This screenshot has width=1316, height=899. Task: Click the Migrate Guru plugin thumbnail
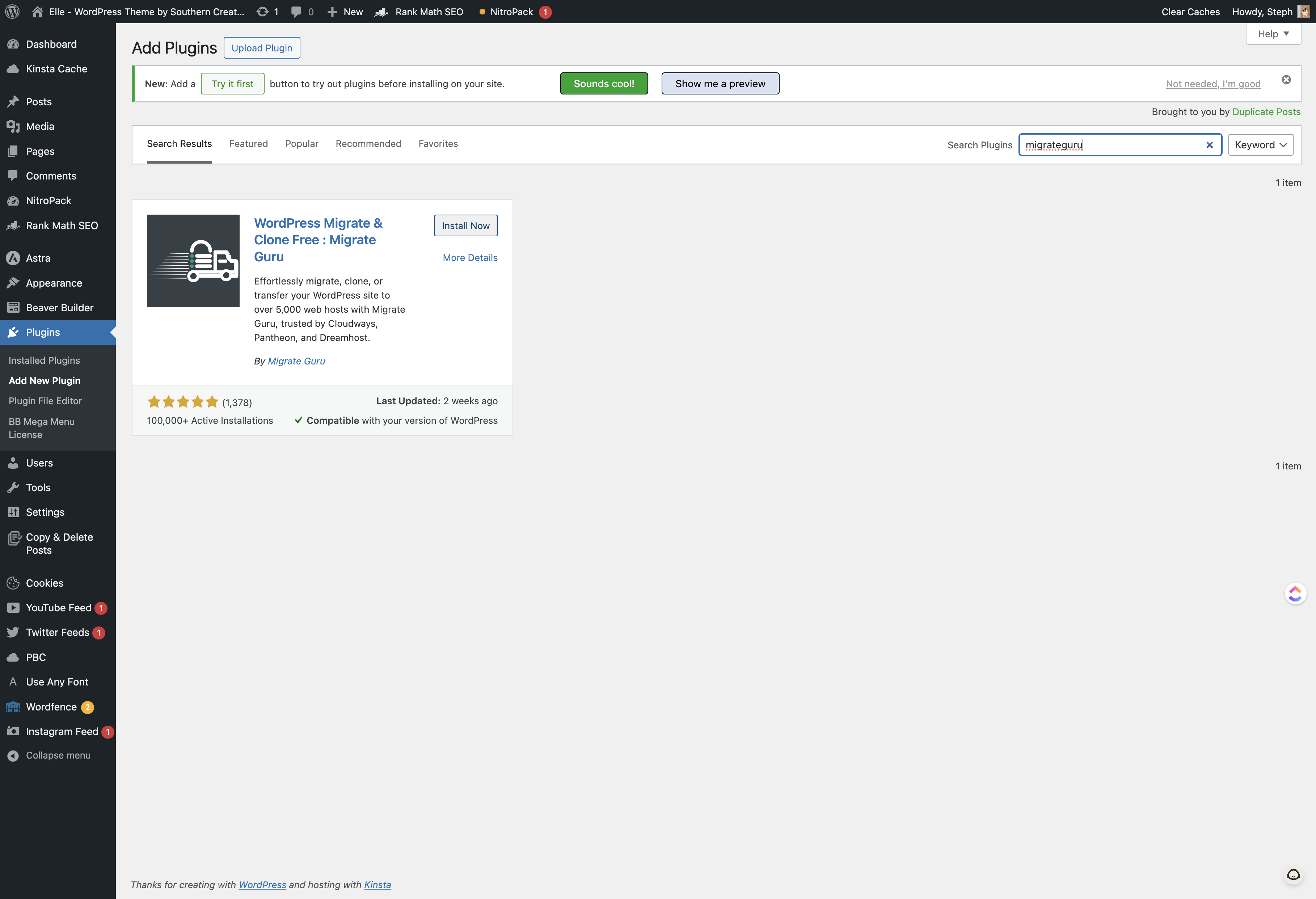click(x=193, y=261)
